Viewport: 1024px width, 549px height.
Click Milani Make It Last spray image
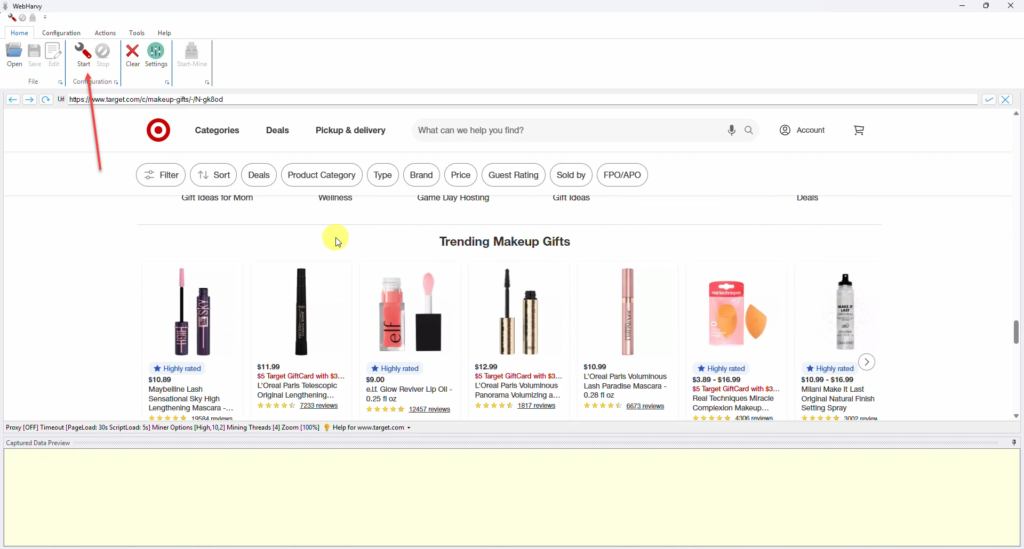(x=844, y=312)
